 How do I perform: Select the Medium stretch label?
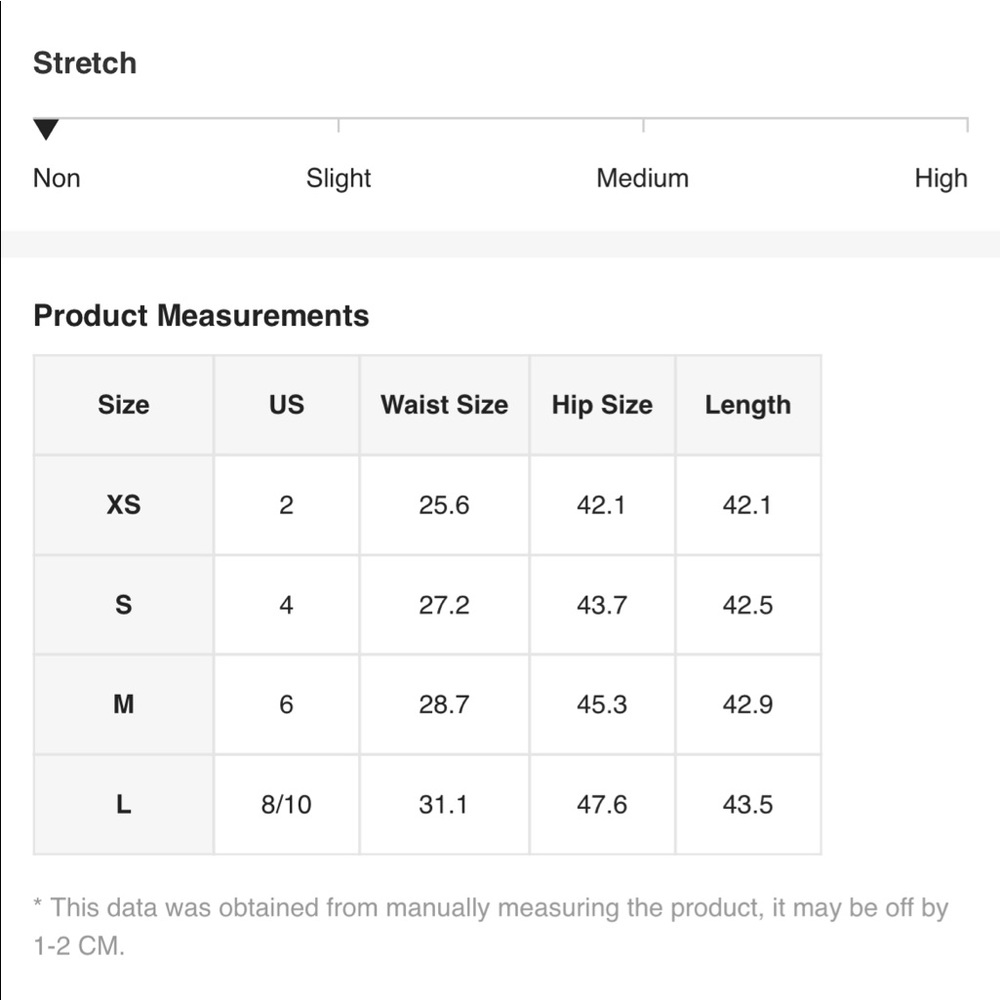click(x=642, y=178)
